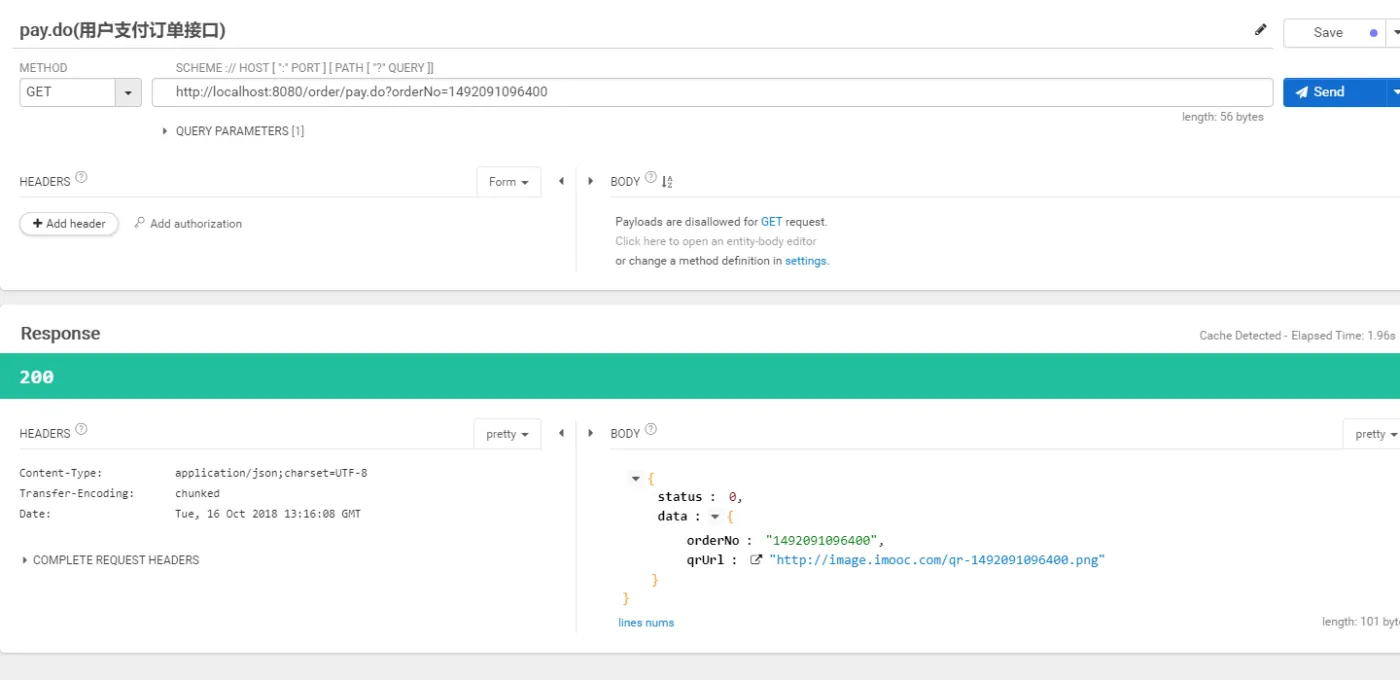The height and width of the screenshot is (680, 1400).
Task: Expand COMPLETE REQUEST HEADERS
Action: 110,560
